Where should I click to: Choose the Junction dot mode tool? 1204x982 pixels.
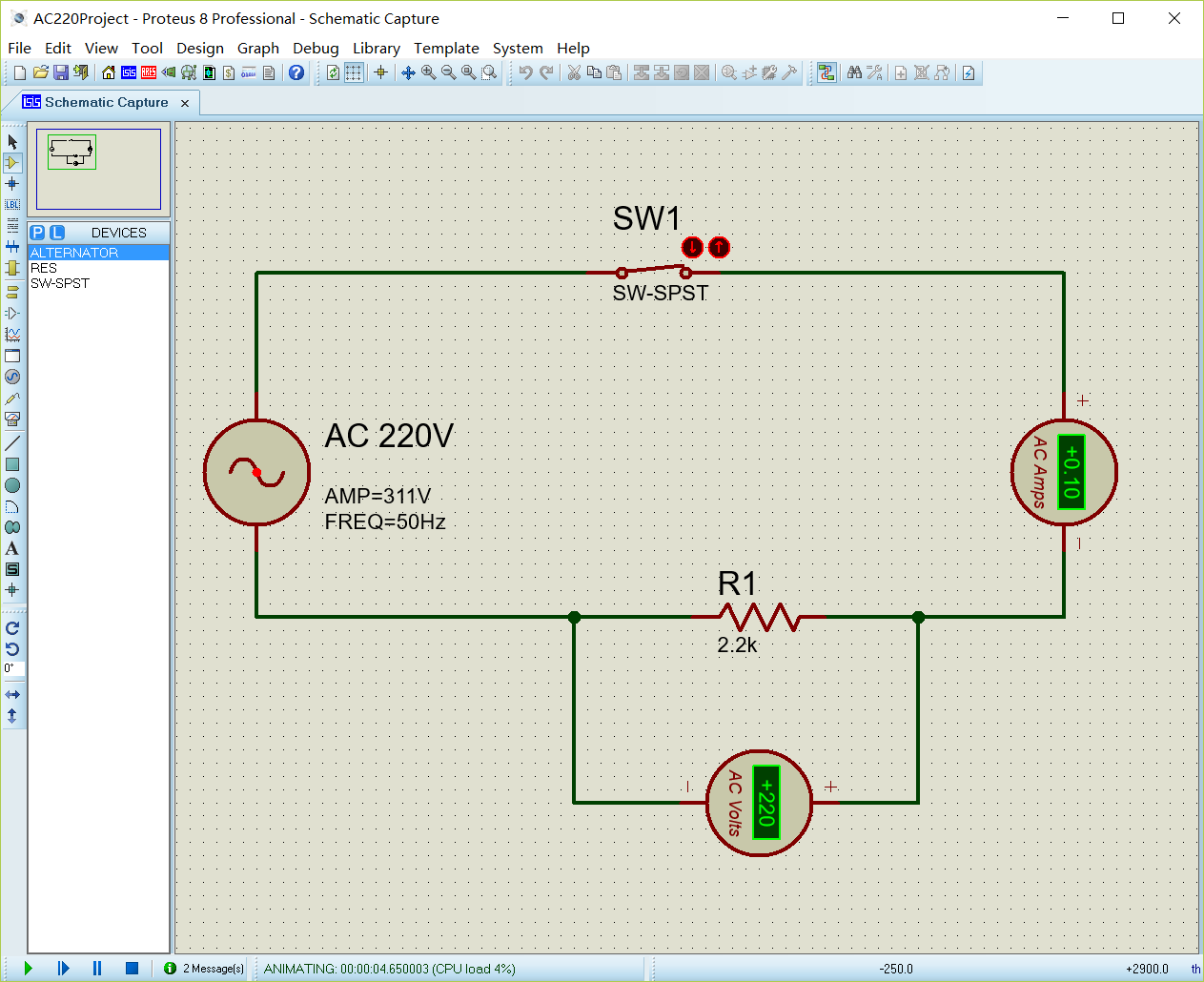pyautogui.click(x=12, y=184)
